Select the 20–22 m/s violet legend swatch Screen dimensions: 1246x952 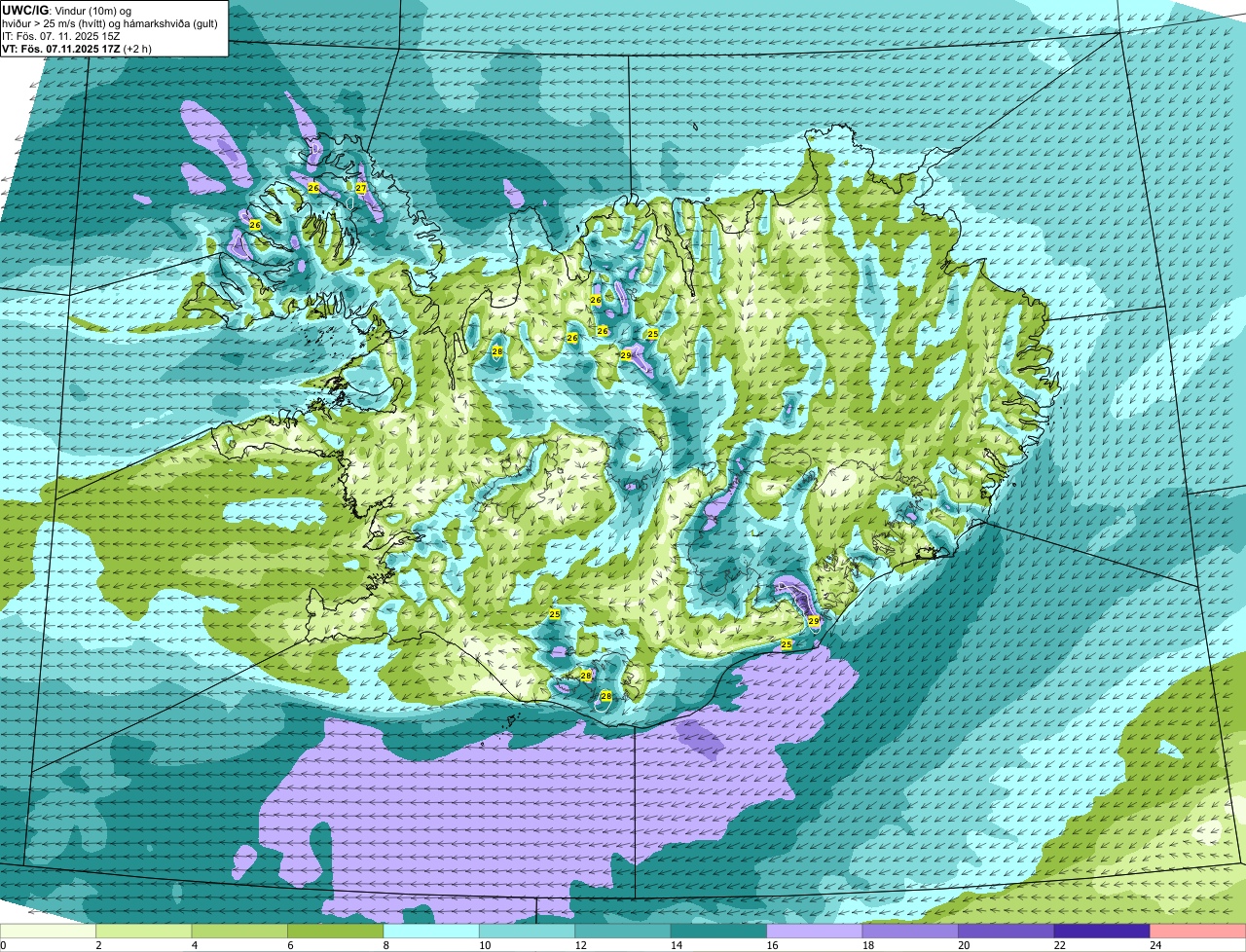pos(1008,931)
